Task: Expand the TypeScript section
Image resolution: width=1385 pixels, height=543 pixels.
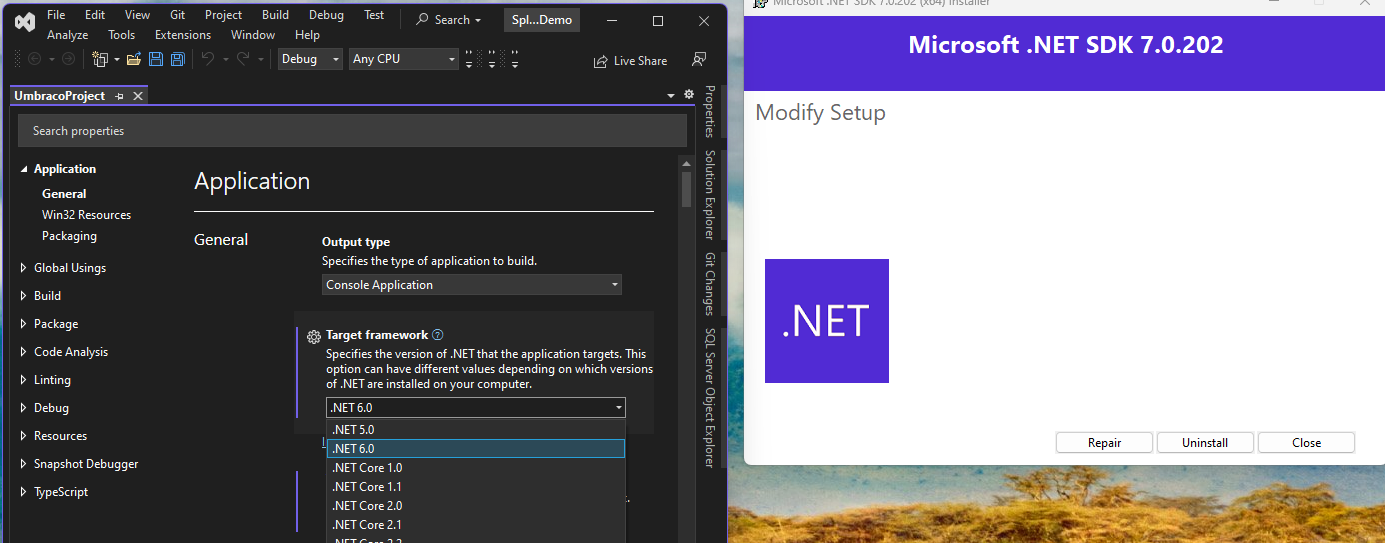Action: click(x=24, y=492)
